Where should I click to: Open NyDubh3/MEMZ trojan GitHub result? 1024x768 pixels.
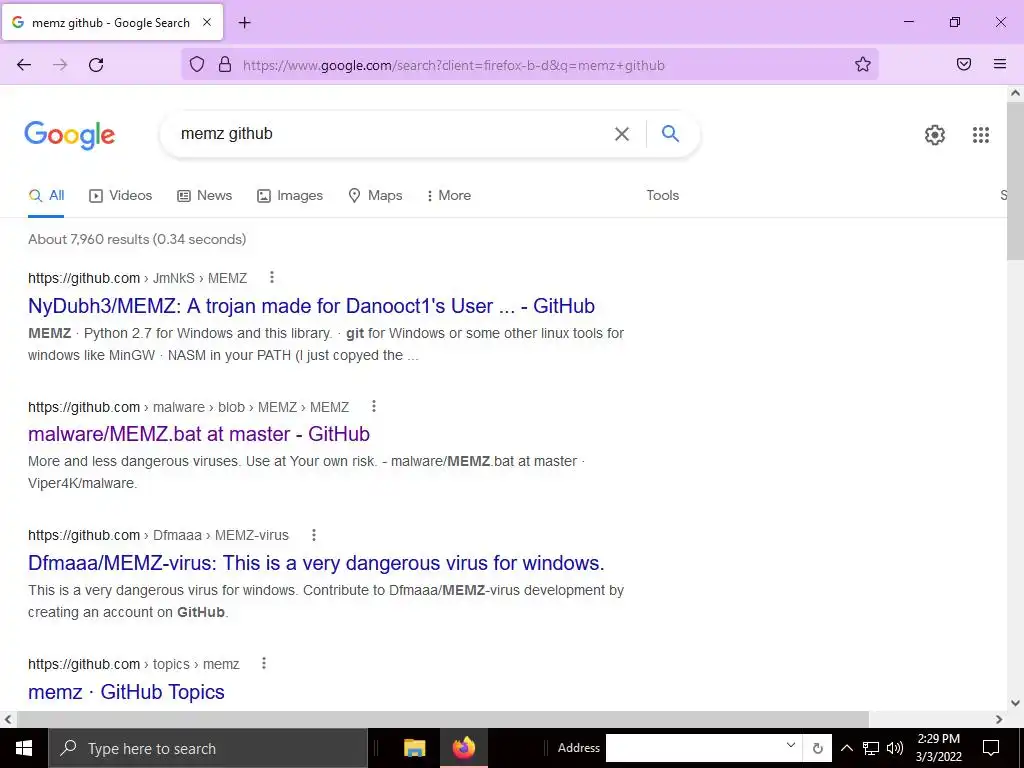tap(311, 306)
